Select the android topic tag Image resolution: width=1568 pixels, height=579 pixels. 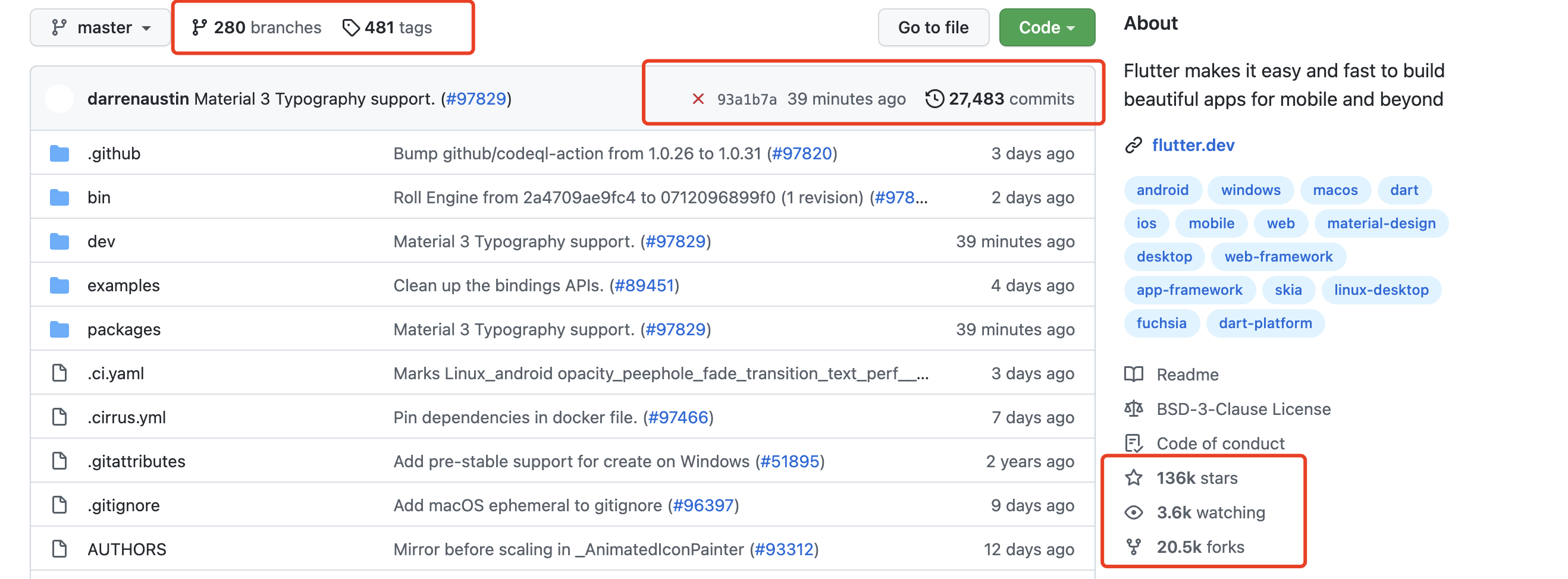pyautogui.click(x=1162, y=190)
